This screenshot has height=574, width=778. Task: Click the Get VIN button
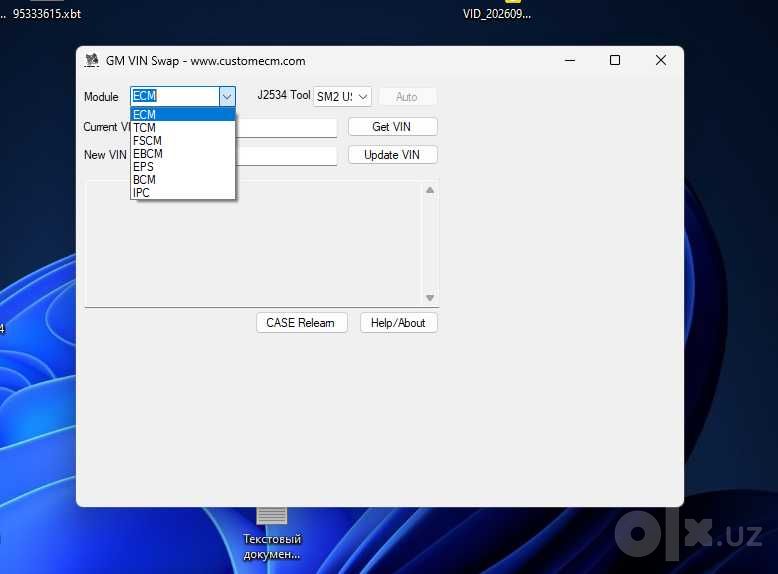(x=392, y=127)
